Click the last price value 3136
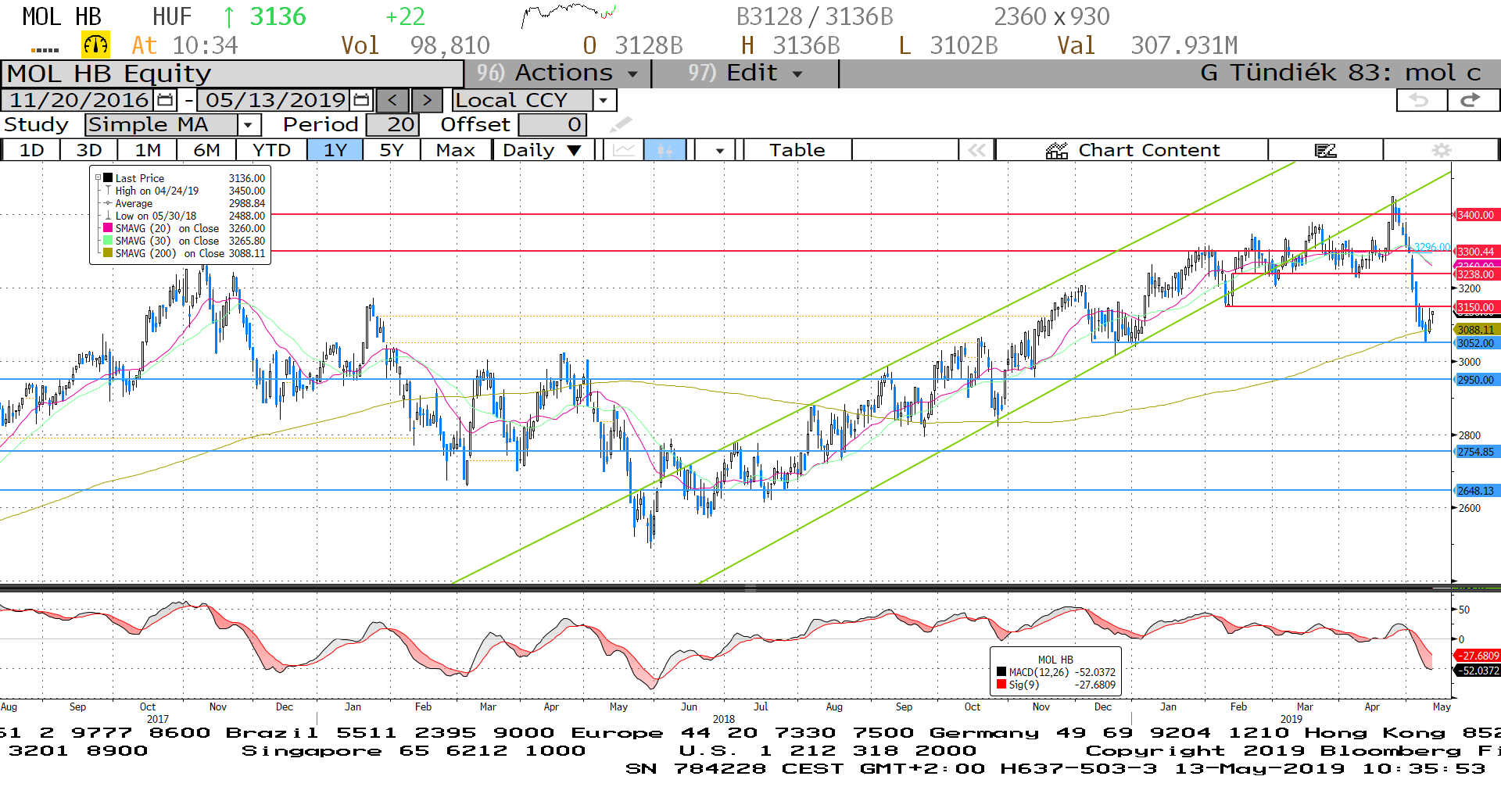 tap(278, 16)
